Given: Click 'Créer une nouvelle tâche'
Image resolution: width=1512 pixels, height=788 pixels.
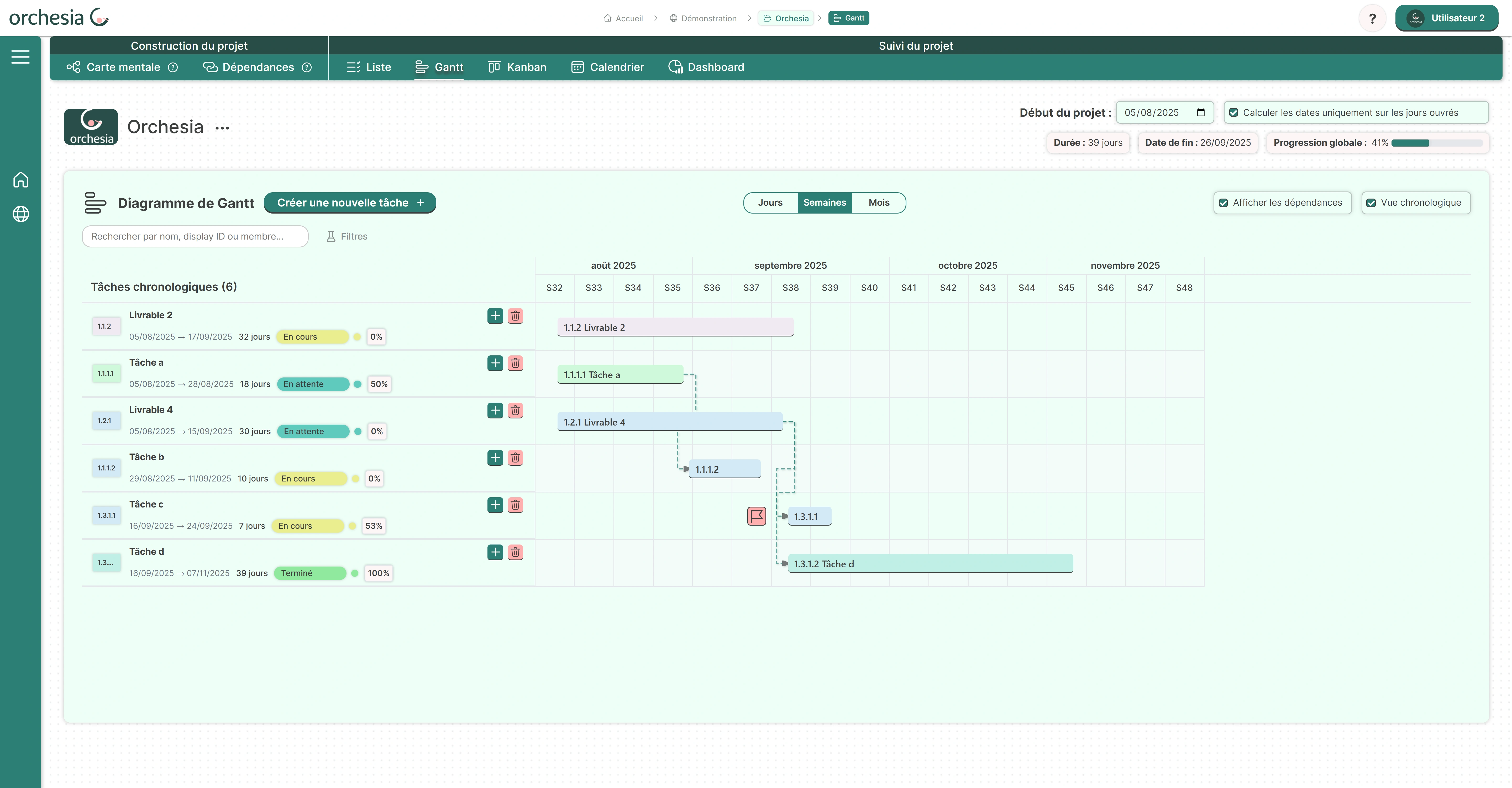Looking at the screenshot, I should click(x=350, y=203).
